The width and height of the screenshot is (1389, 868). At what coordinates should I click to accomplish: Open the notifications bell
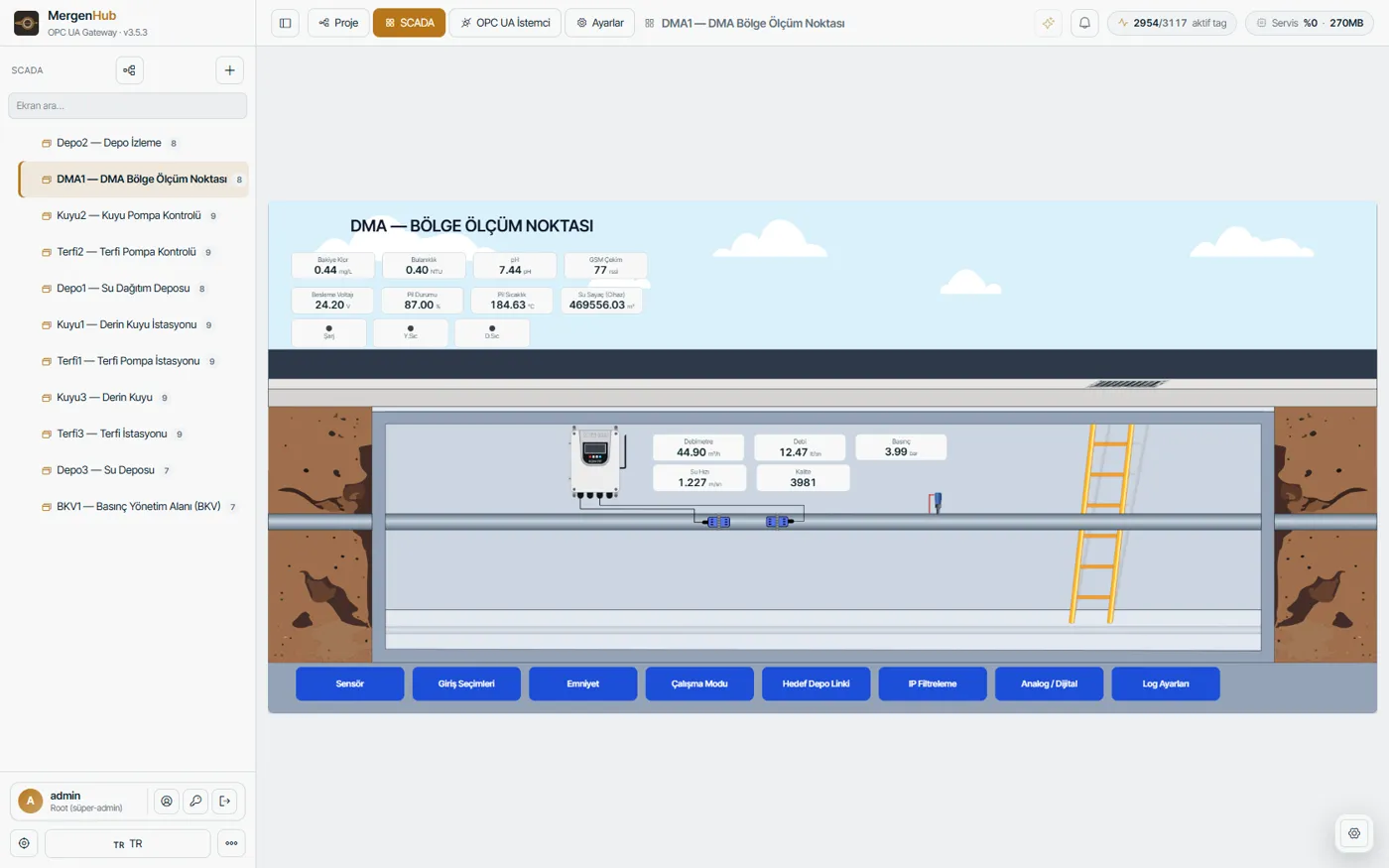coord(1084,23)
